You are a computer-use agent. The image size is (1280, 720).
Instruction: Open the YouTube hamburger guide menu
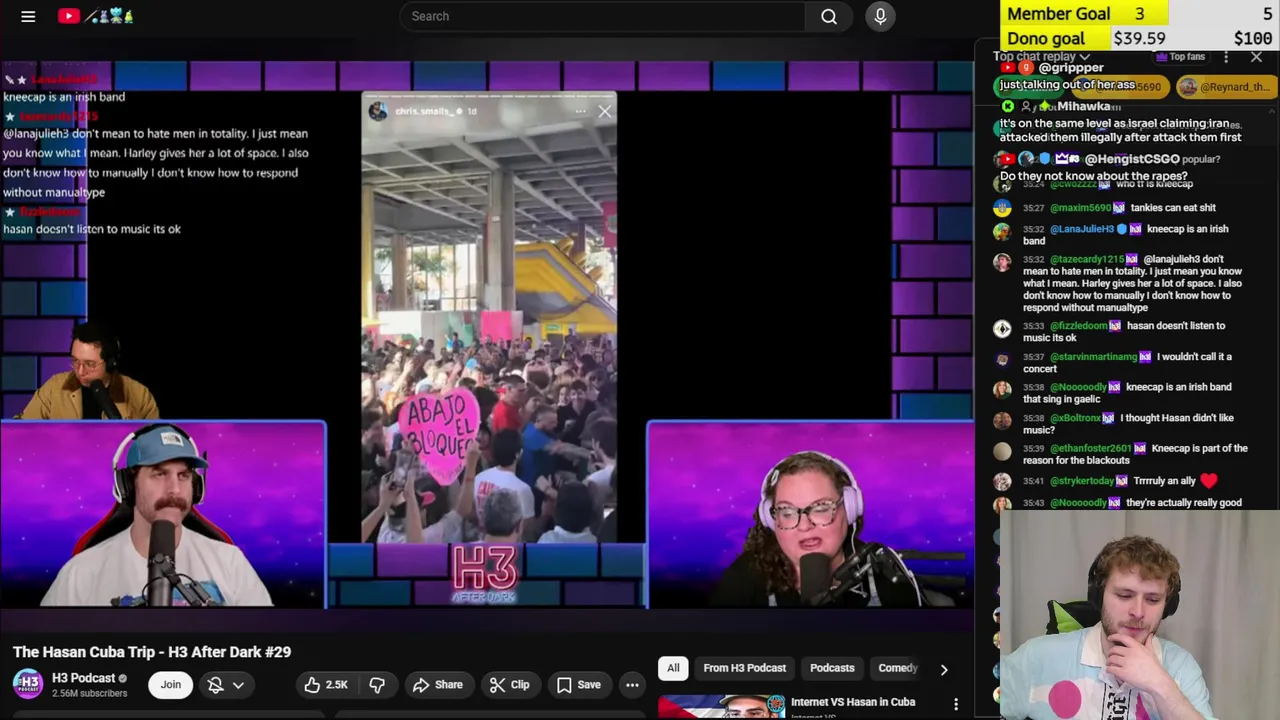click(x=28, y=16)
